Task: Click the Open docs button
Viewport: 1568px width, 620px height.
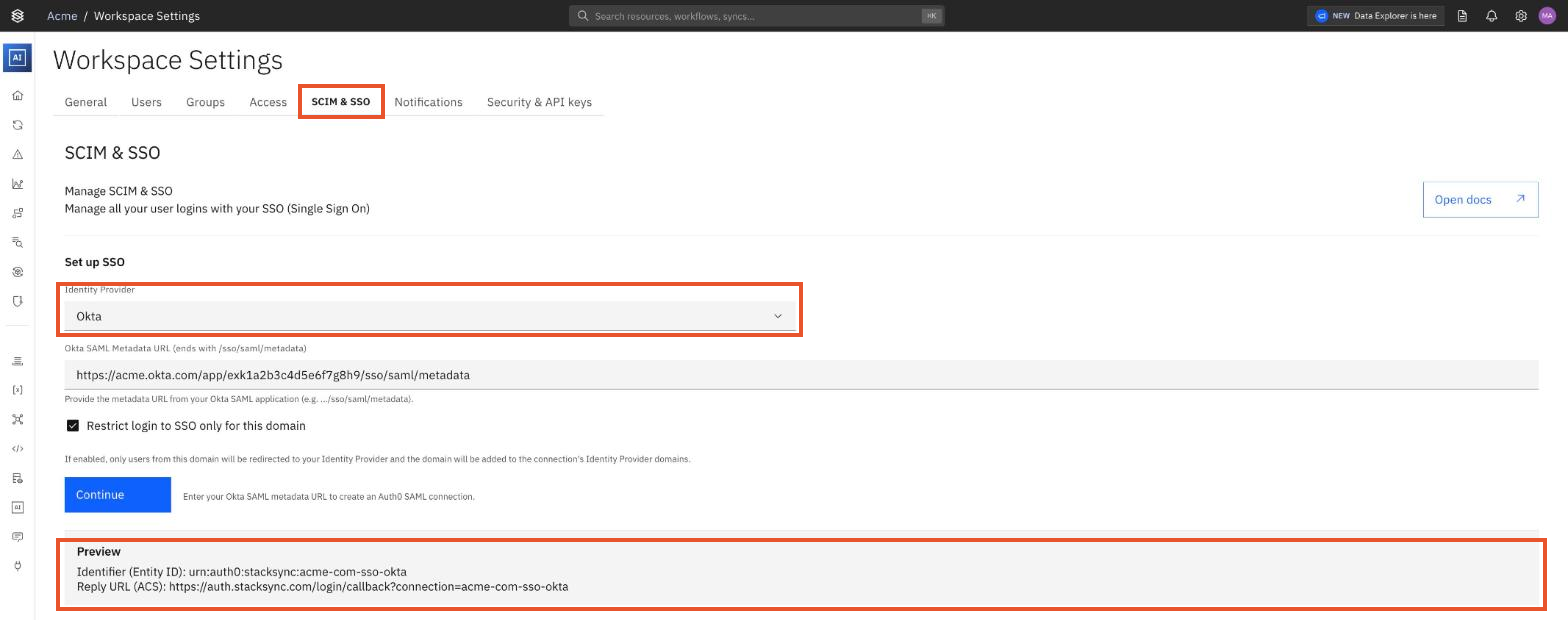Action: click(1480, 199)
